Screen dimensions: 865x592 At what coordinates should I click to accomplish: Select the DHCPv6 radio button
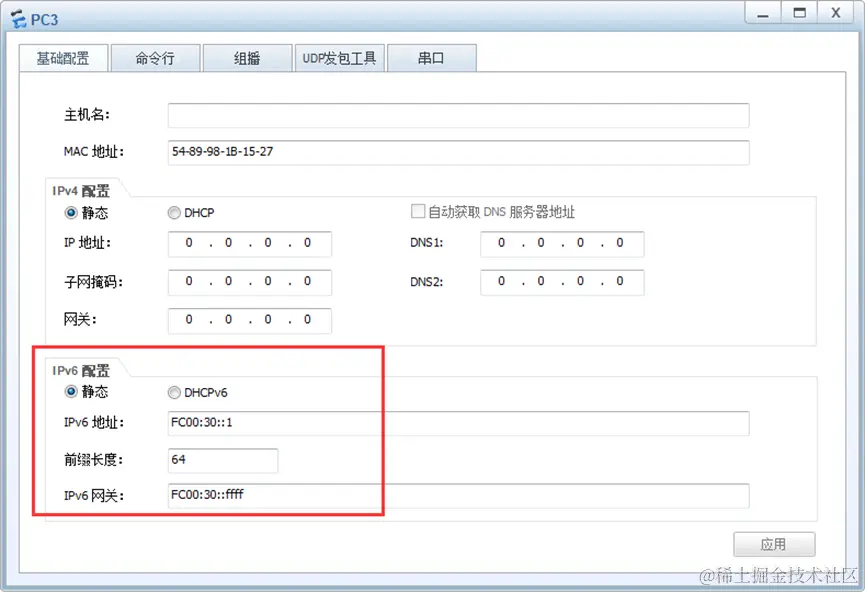pos(174,392)
